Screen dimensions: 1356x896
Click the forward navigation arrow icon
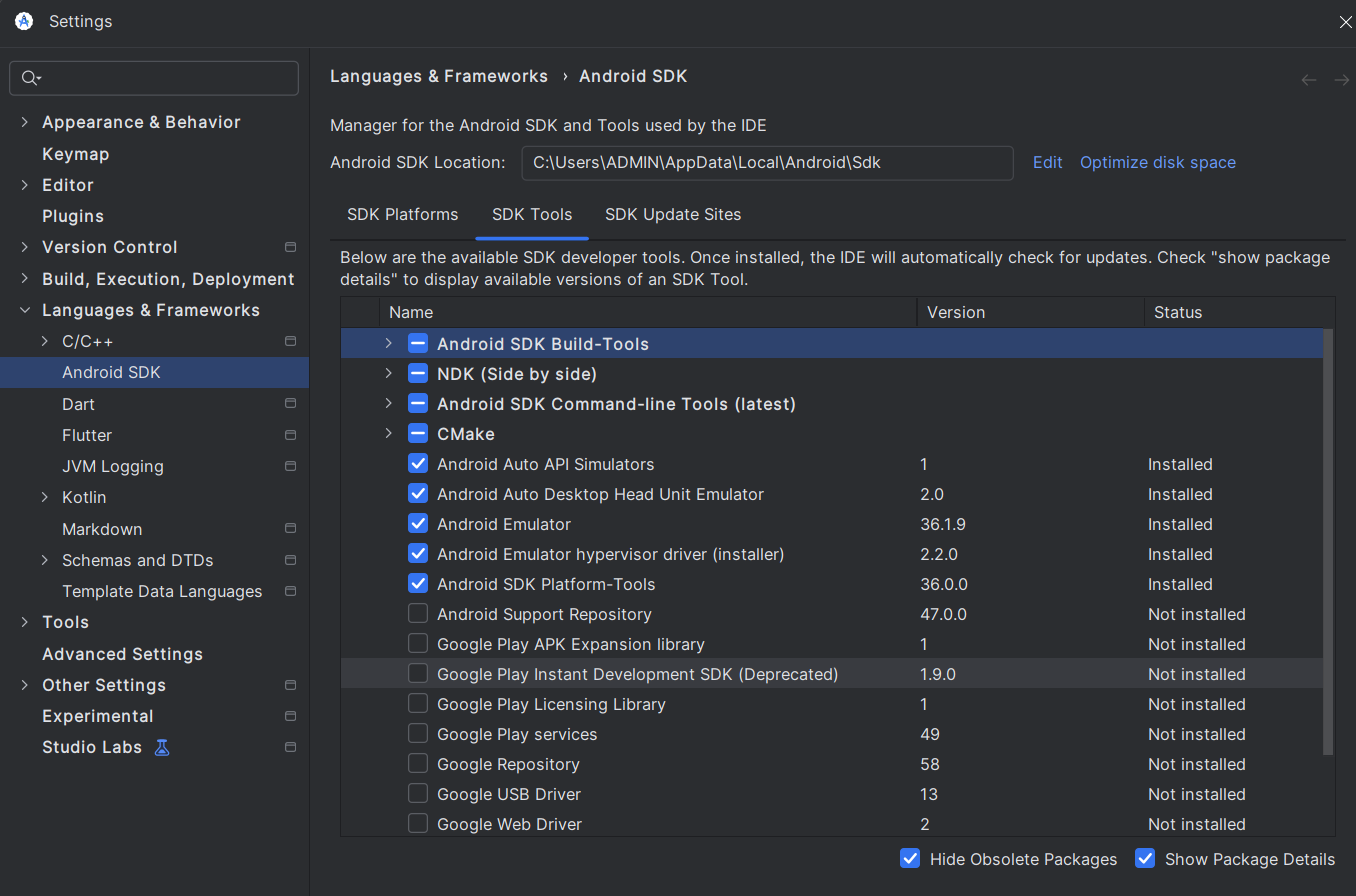(x=1341, y=80)
